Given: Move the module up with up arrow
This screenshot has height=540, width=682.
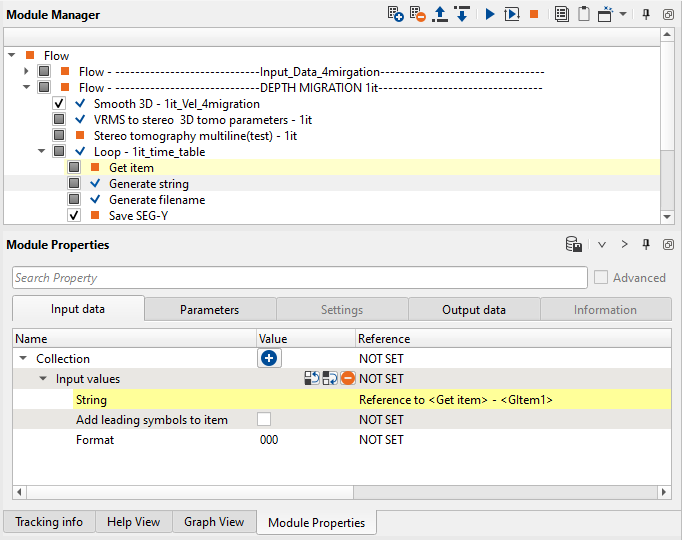Looking at the screenshot, I should [x=440, y=15].
